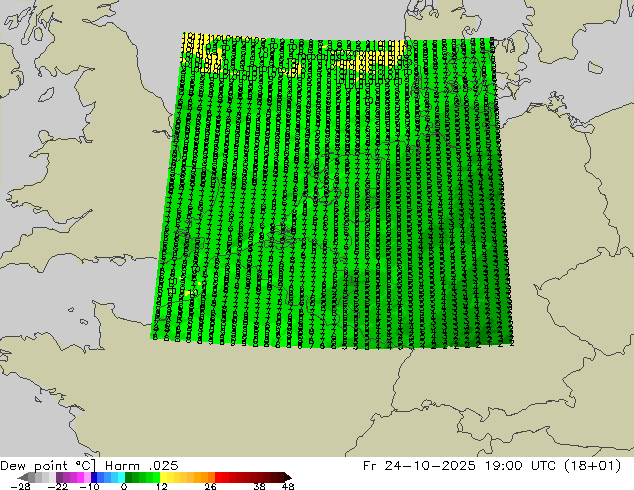Click the cyan swatch just below 0
634x490 pixels.
click(121, 477)
